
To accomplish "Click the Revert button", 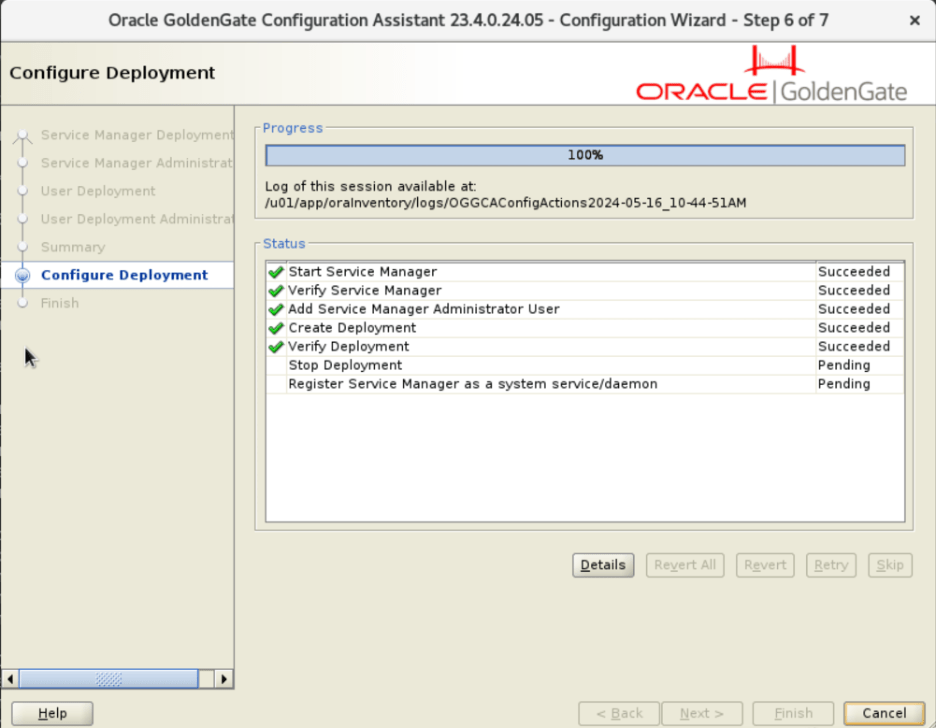I will pos(765,565).
